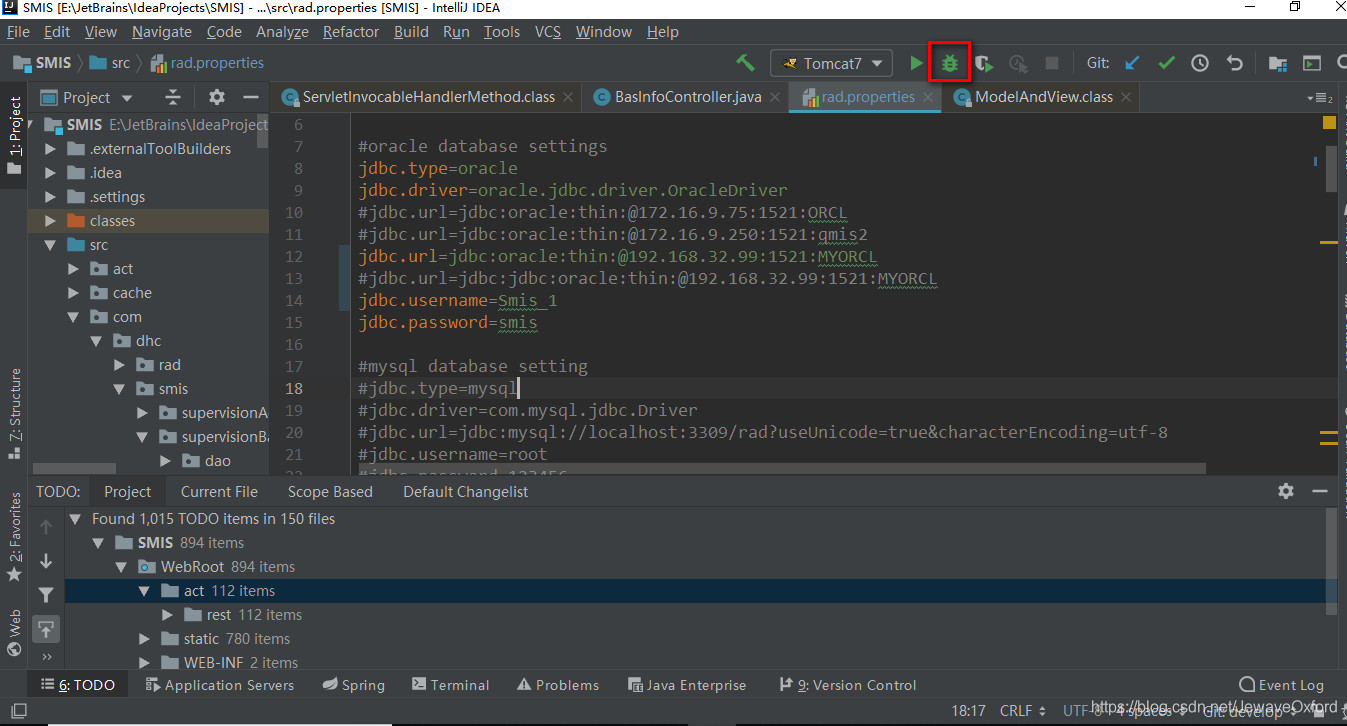Click the editor horizontal scrollbar

(x=781, y=468)
